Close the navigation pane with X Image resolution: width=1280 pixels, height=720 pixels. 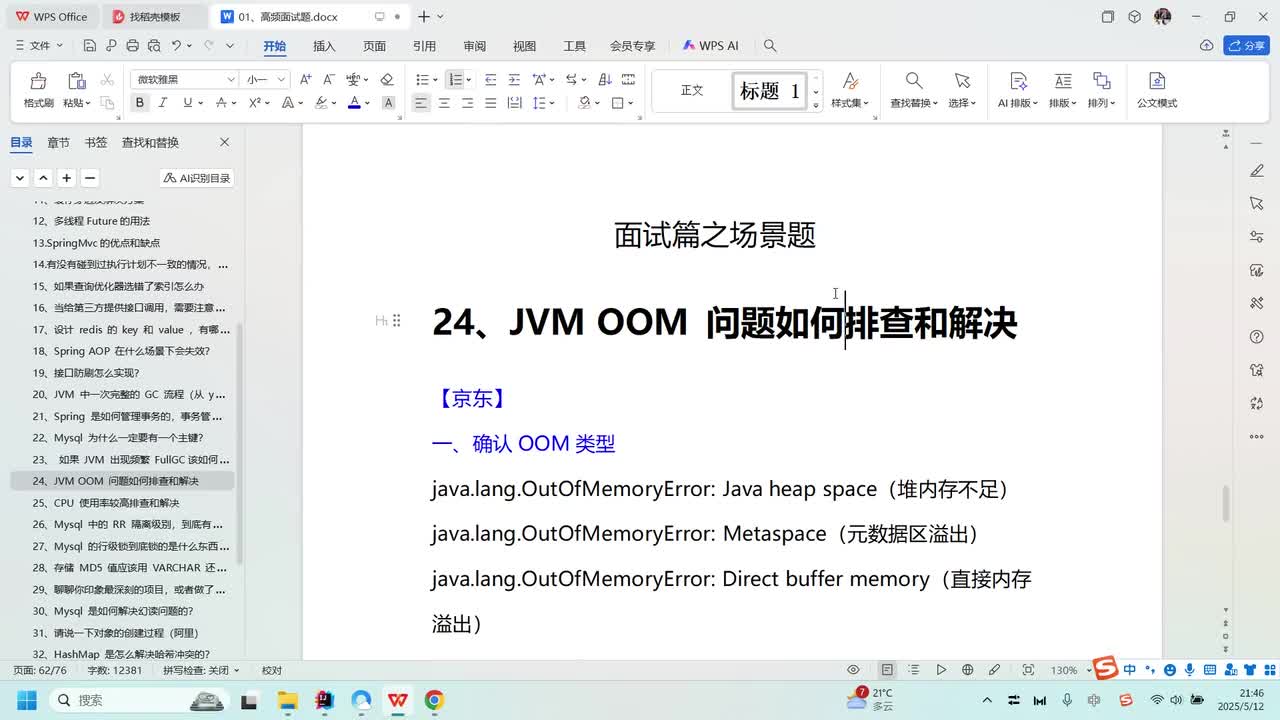tap(224, 142)
